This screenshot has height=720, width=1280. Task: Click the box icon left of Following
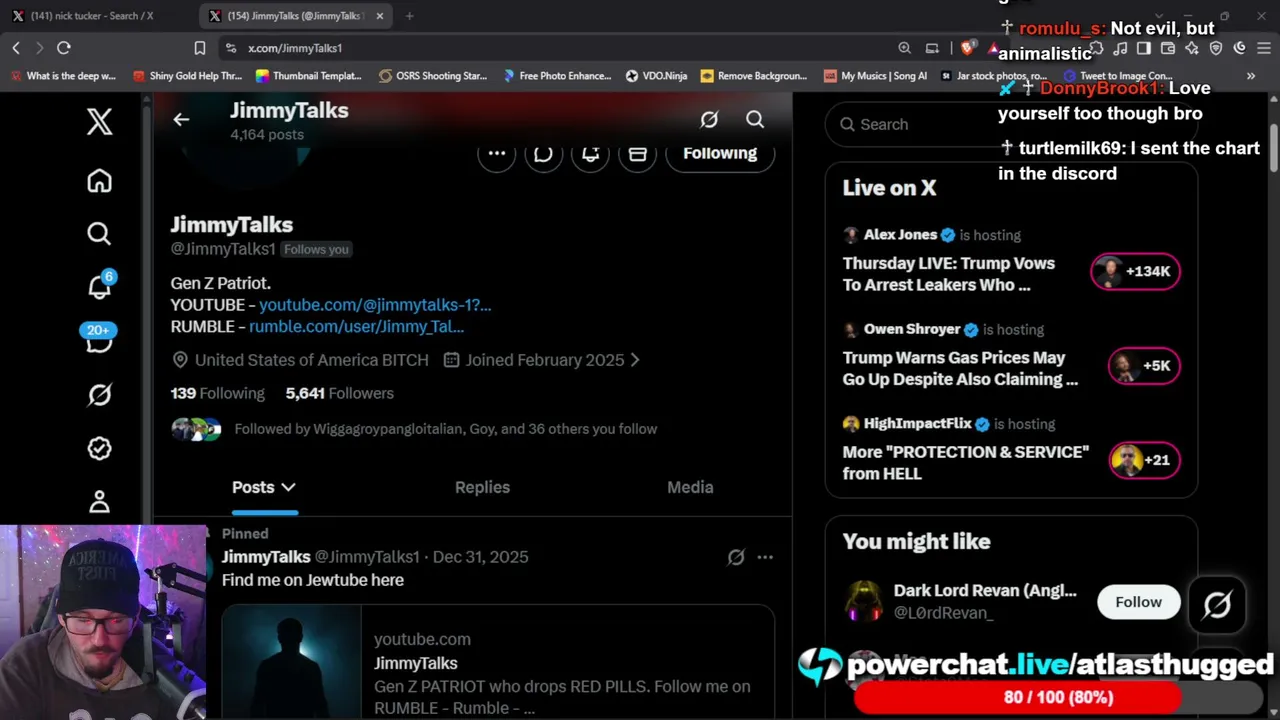637,153
